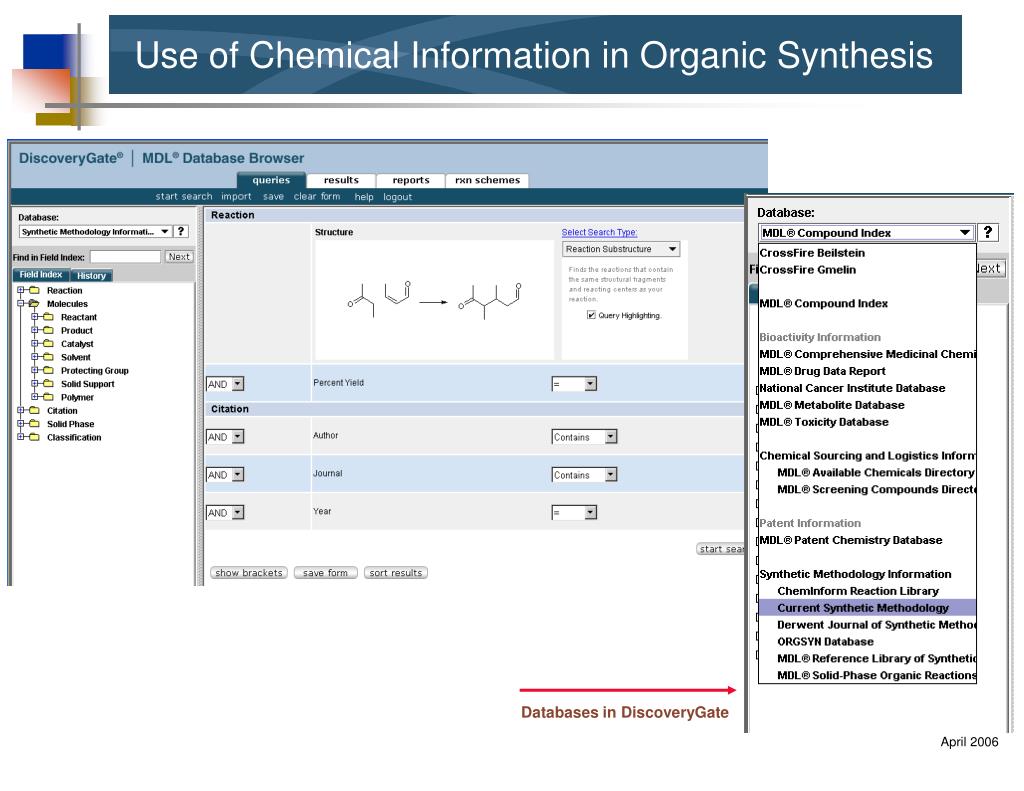The height and width of the screenshot is (791, 1024).
Task: Click the Find in Field Index input
Action: [x=125, y=257]
